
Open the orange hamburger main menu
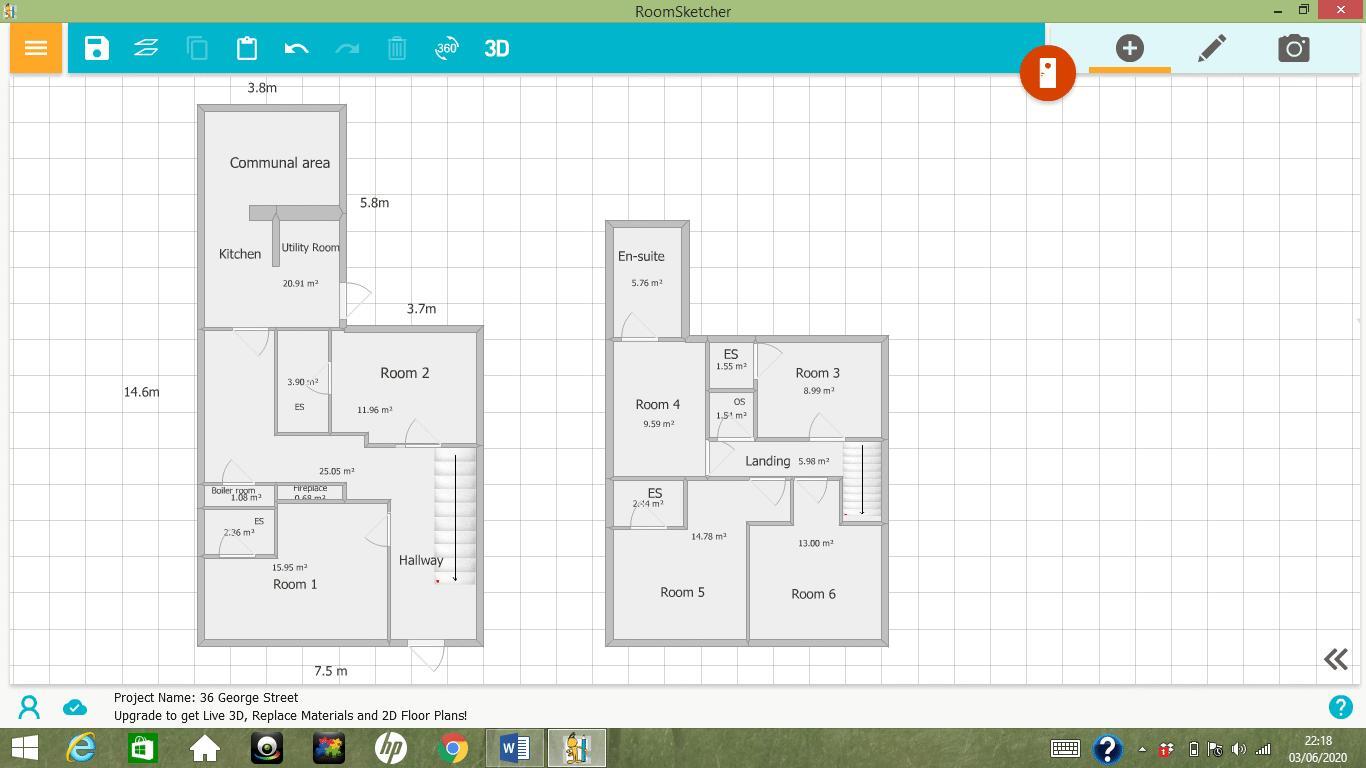click(36, 48)
